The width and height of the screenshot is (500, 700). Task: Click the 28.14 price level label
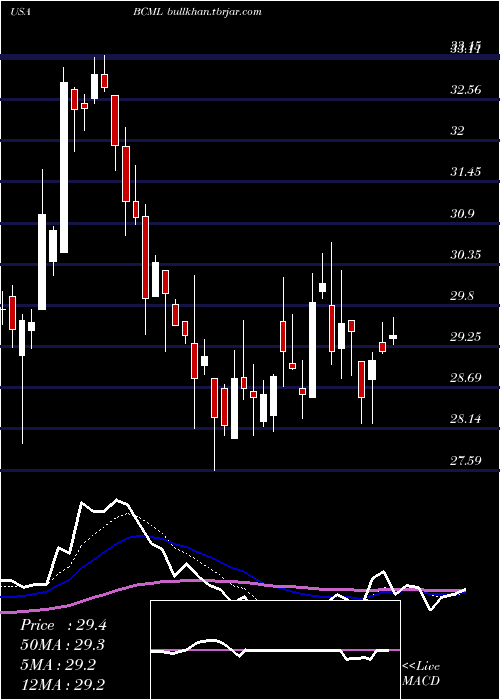click(466, 419)
